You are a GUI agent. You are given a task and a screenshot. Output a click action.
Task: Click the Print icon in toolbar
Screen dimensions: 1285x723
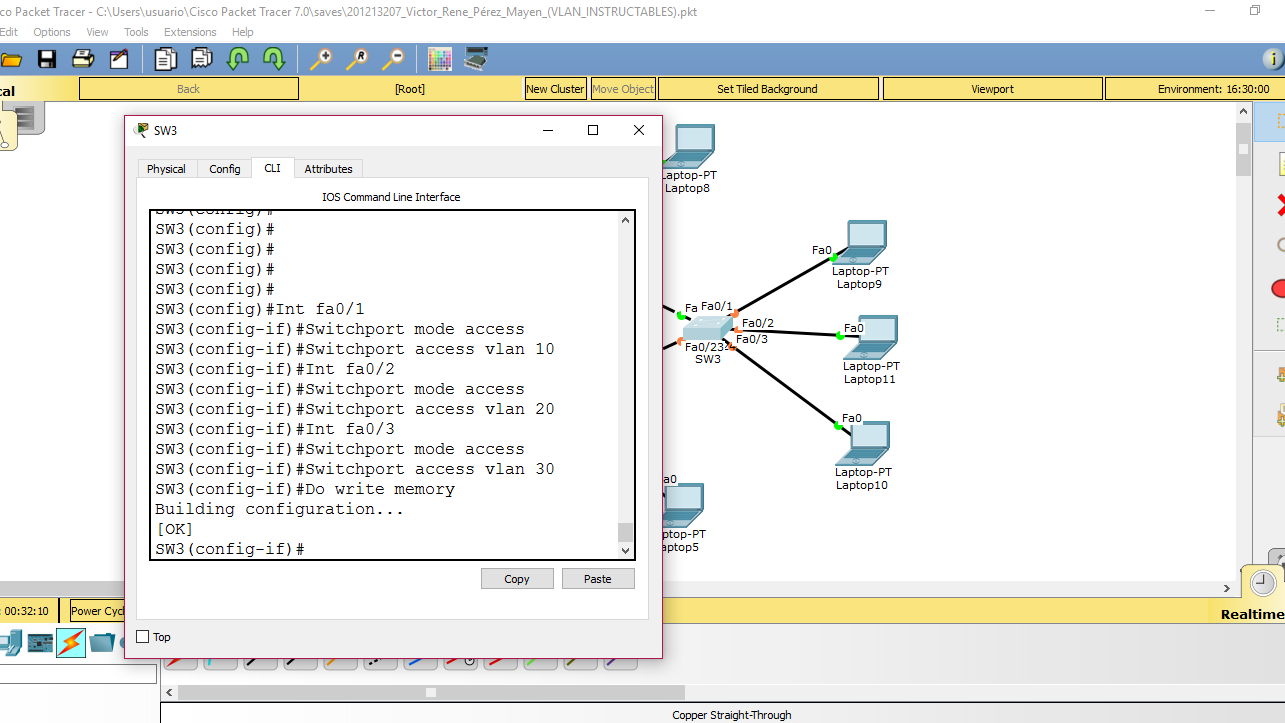coord(83,59)
